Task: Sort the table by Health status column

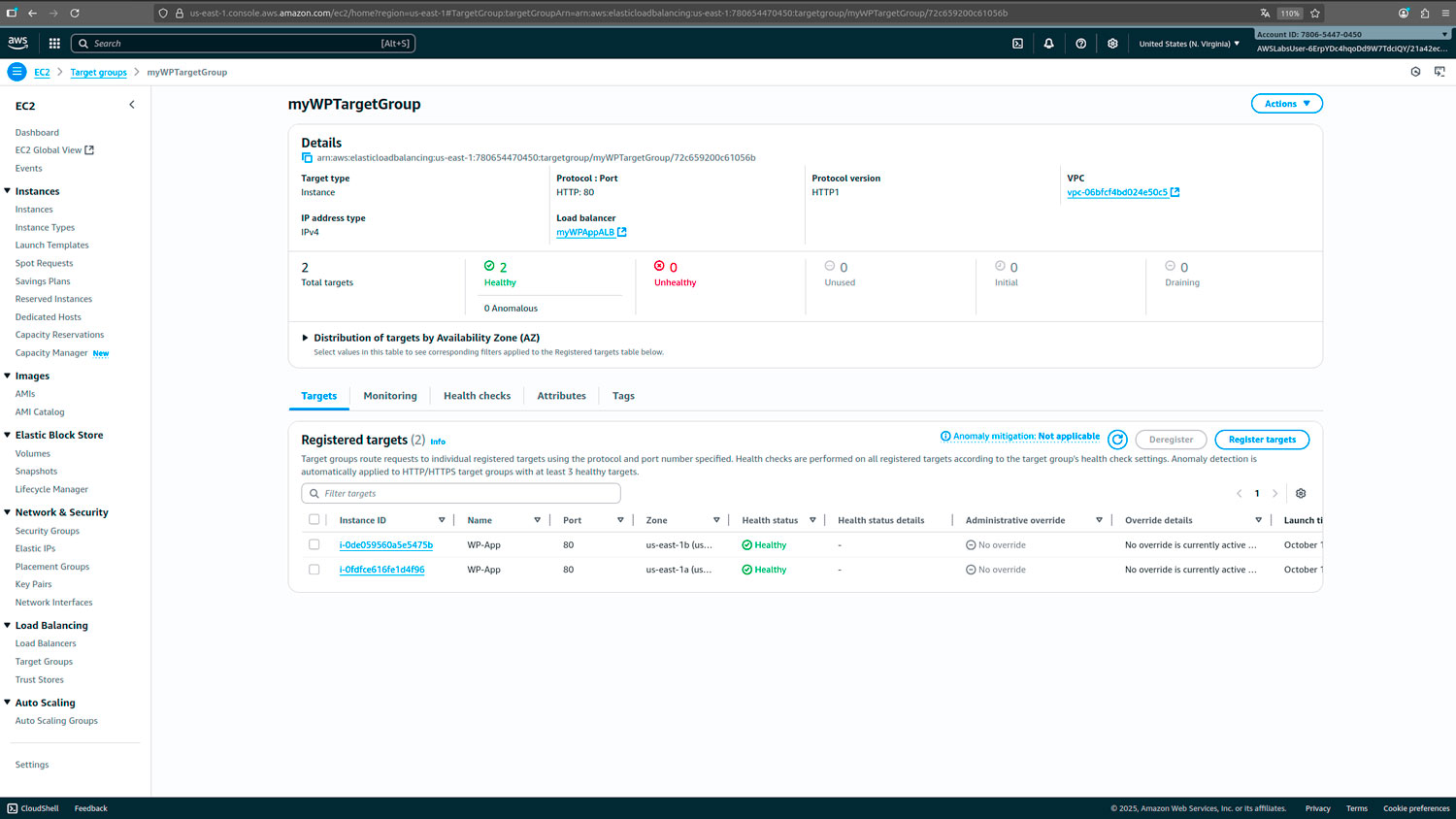Action: [x=812, y=520]
